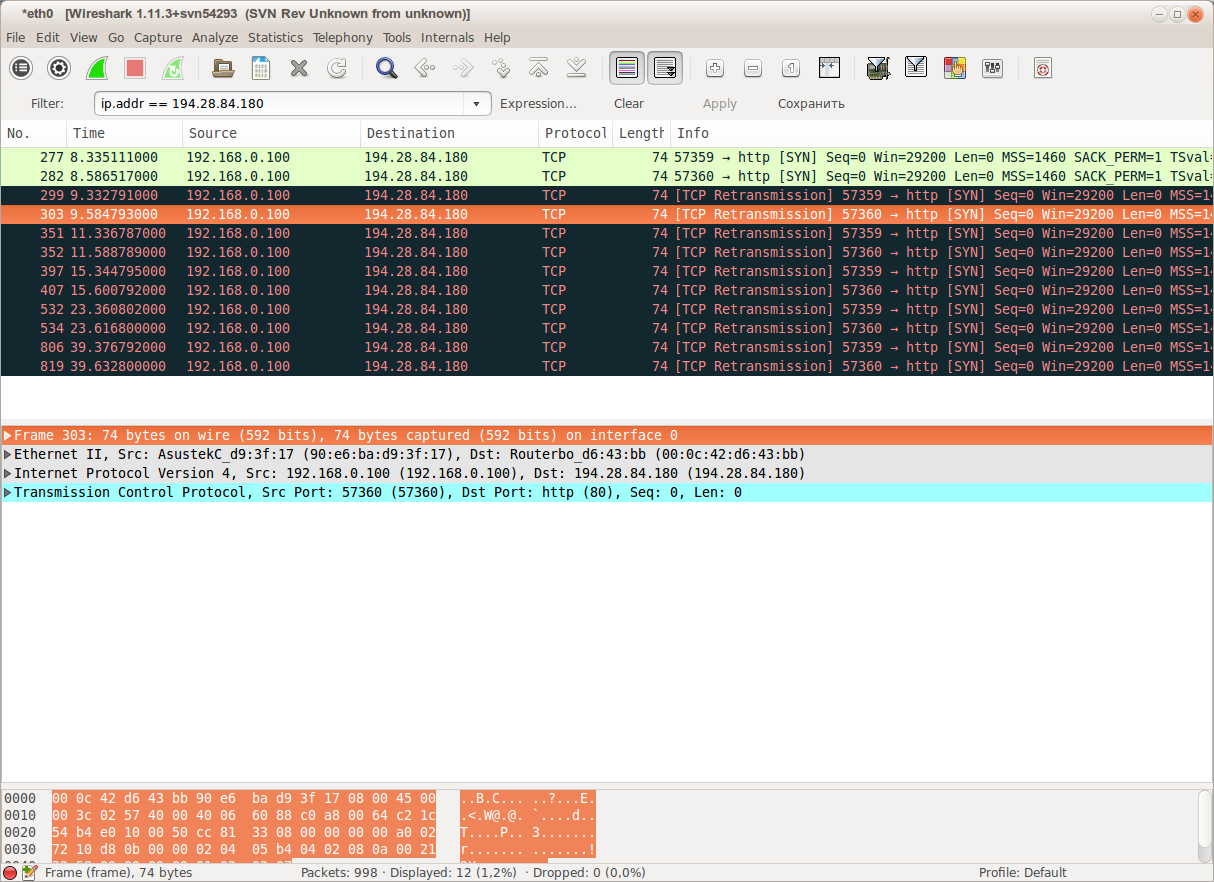This screenshot has width=1214, height=882.
Task: Open capture filters toolbar icon
Action: pos(878,68)
